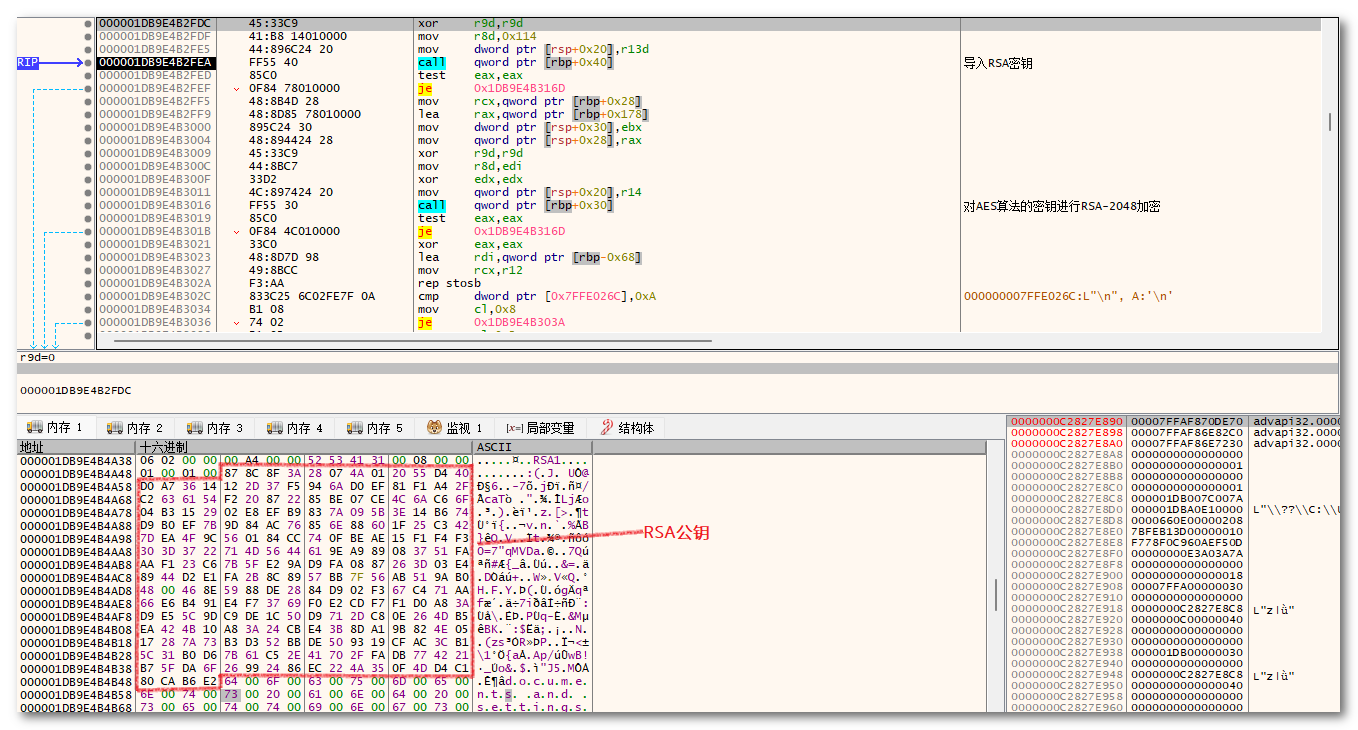Click the red jump arrow at 000001DB9E4B301B

pos(236,232)
